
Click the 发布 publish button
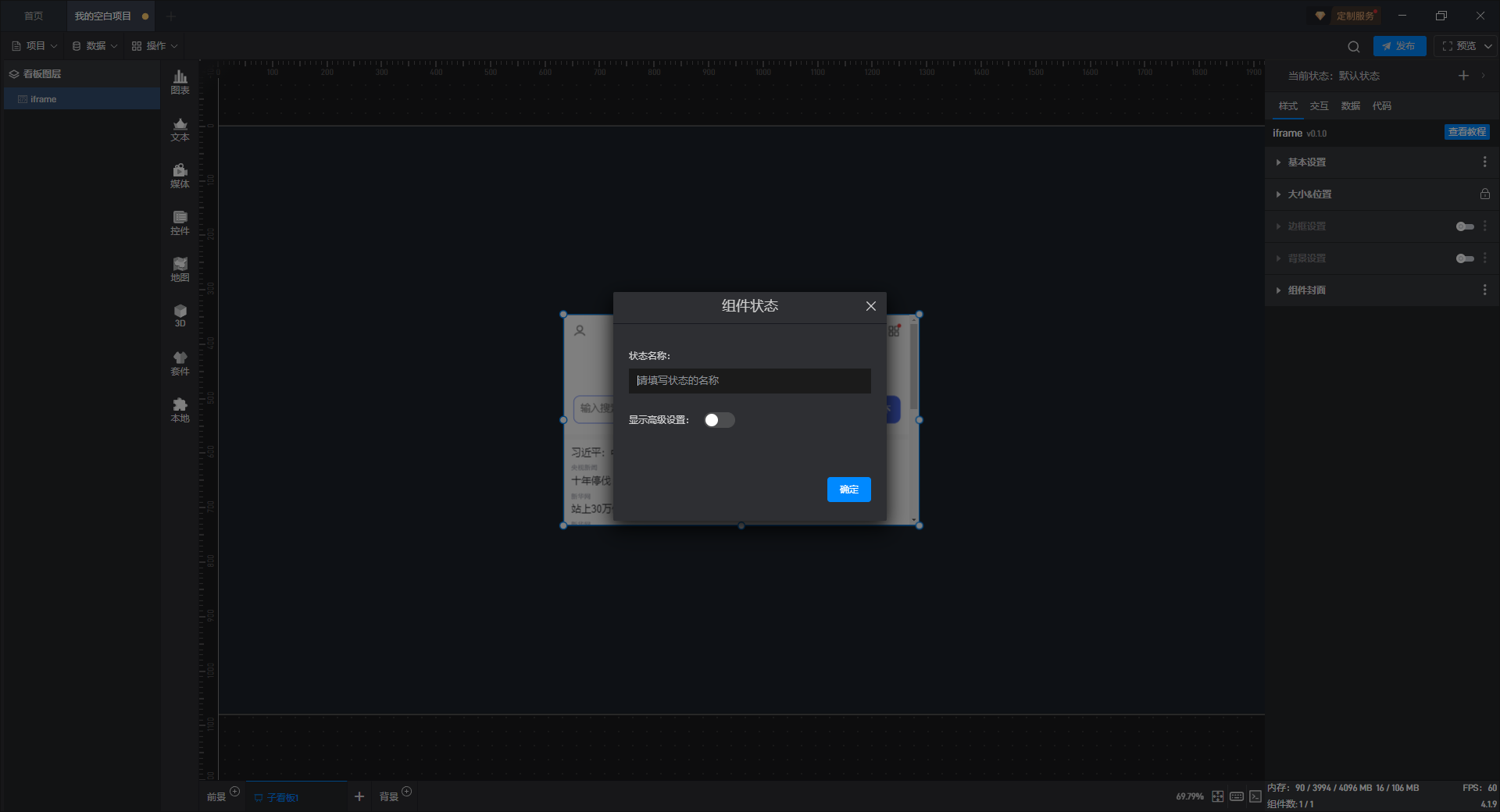1399,46
